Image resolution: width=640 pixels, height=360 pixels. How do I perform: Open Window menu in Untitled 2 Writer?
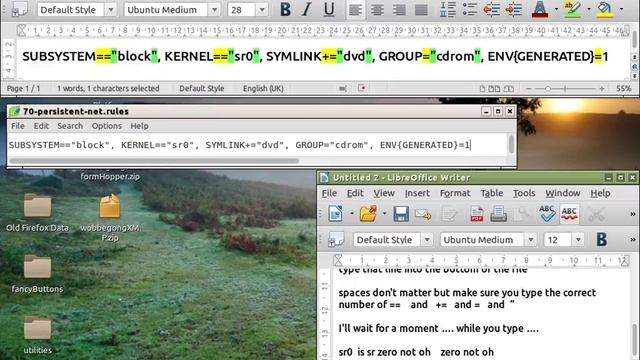(x=562, y=193)
